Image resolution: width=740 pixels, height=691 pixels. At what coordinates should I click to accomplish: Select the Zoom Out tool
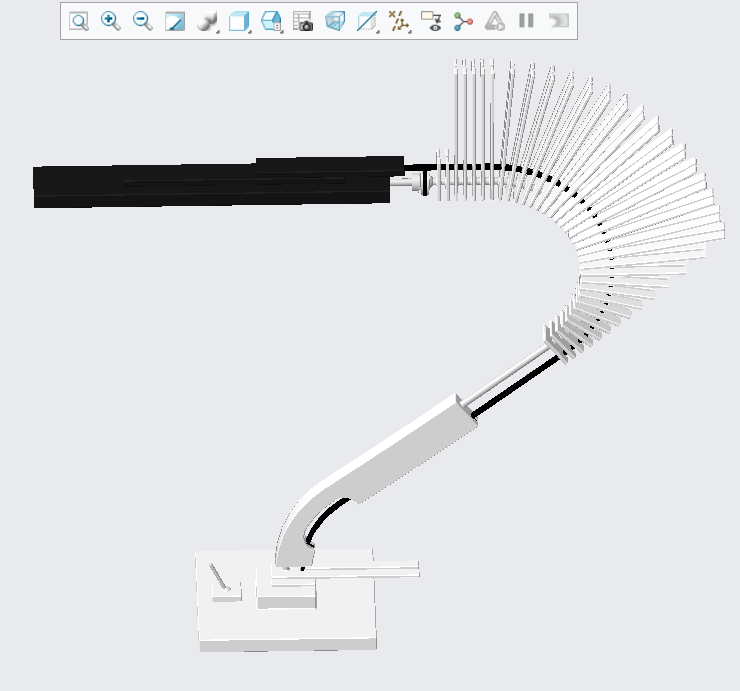143,21
